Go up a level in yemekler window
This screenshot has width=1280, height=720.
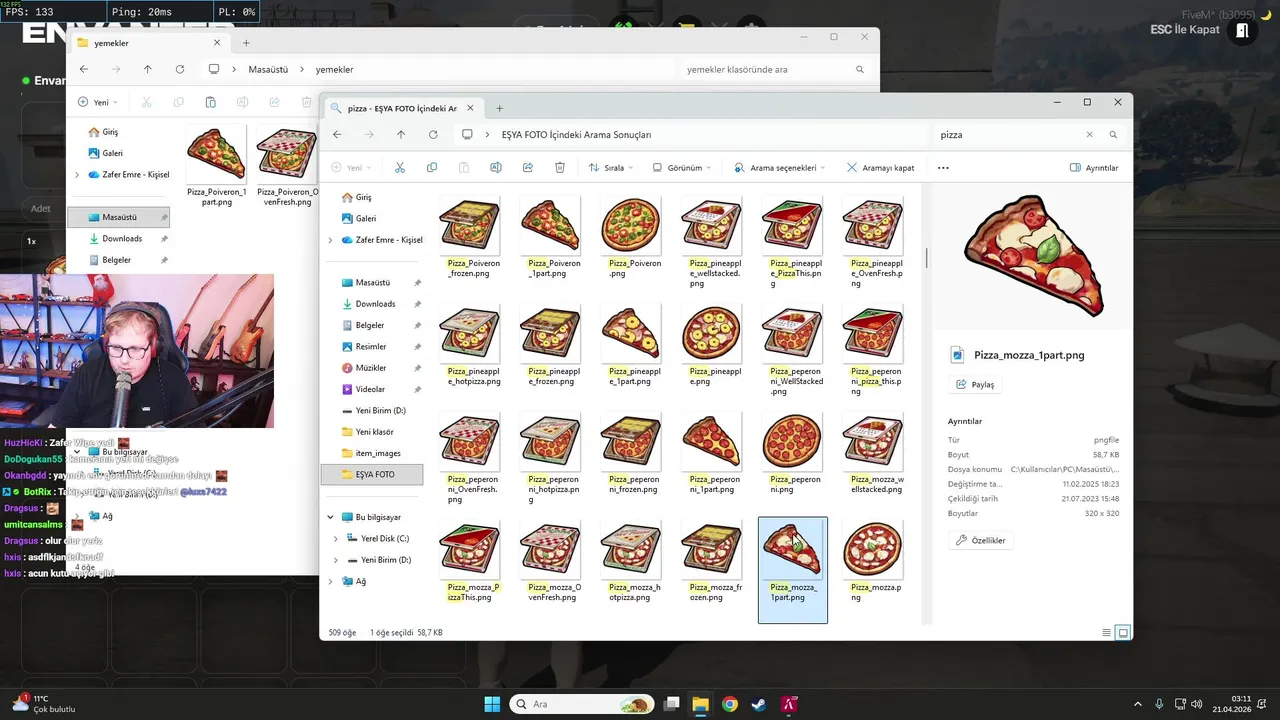coord(148,69)
